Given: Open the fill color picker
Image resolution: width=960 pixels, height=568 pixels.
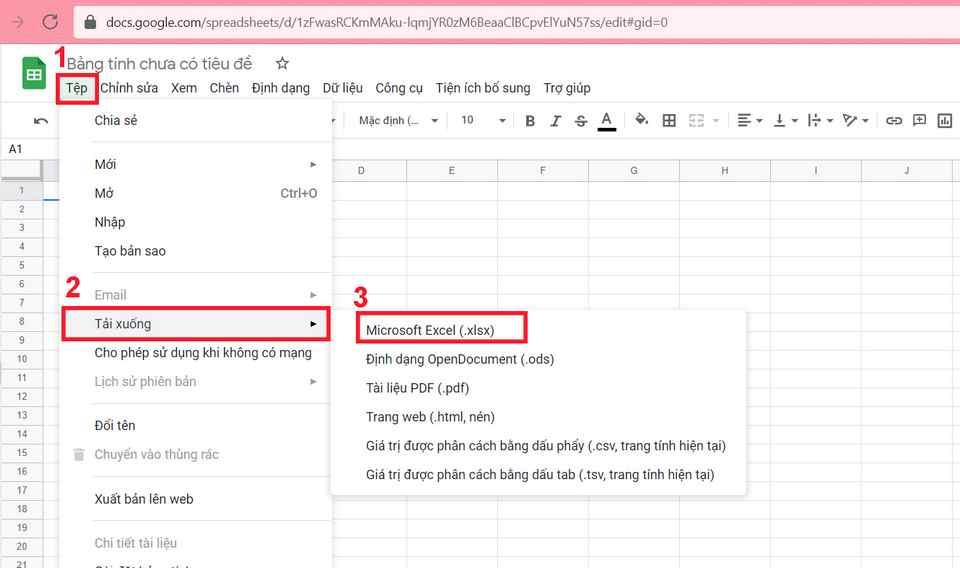Looking at the screenshot, I should coord(641,121).
